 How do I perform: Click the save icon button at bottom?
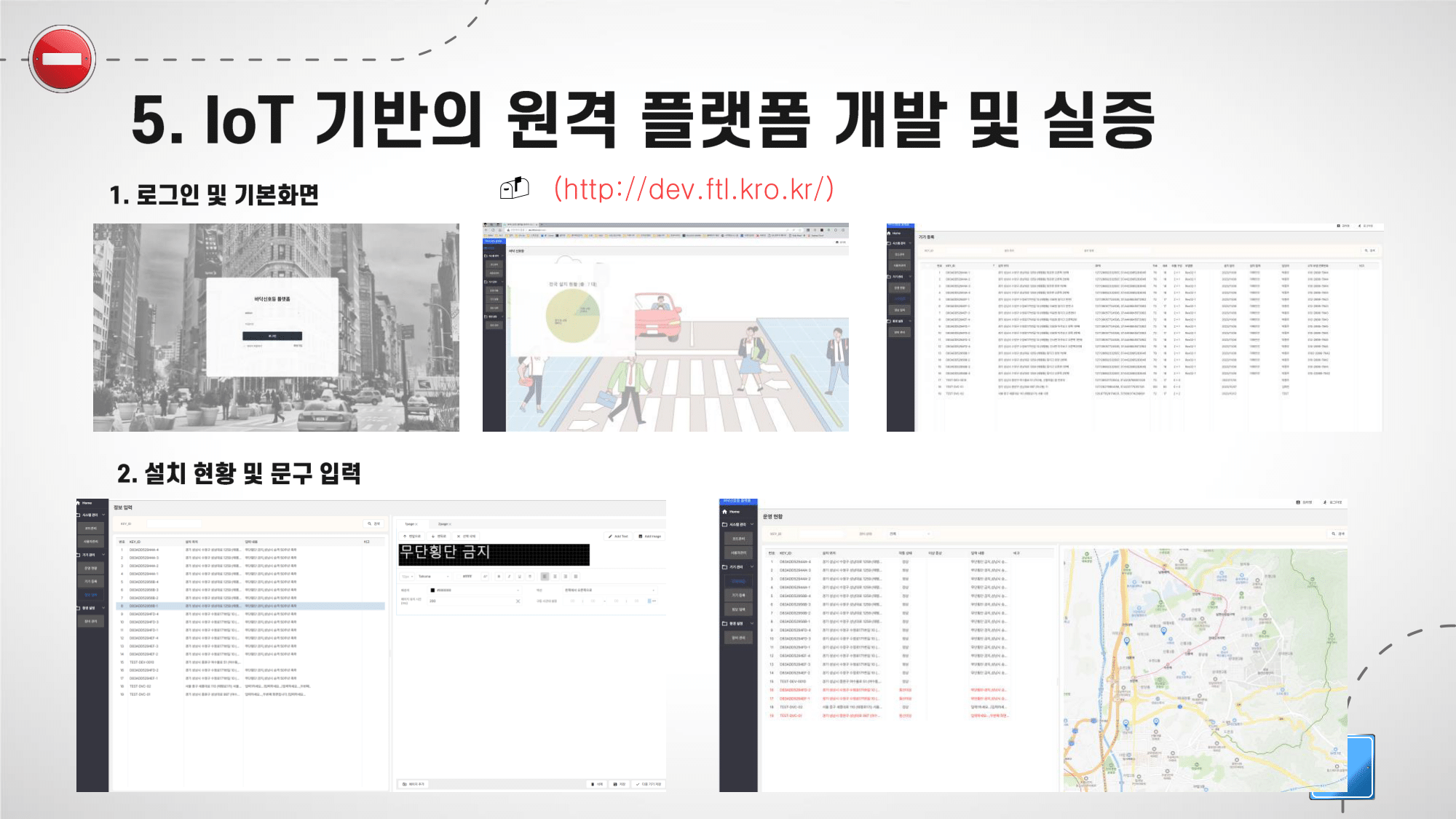[x=619, y=784]
